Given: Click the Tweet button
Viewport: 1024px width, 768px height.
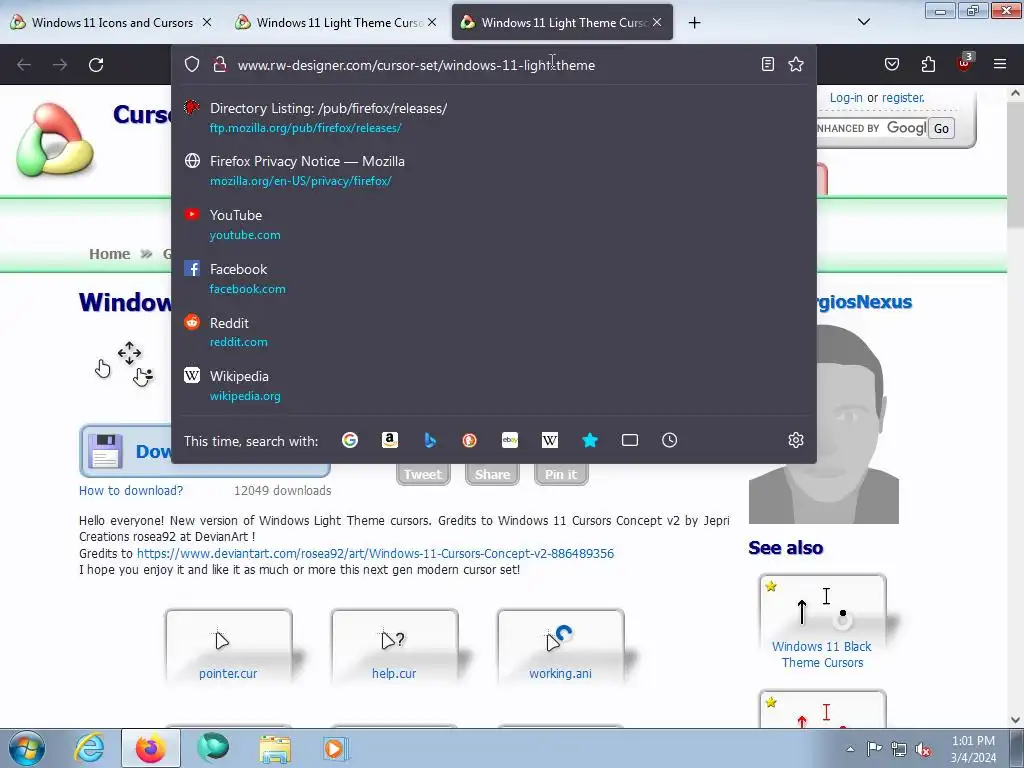Looking at the screenshot, I should pos(423,474).
